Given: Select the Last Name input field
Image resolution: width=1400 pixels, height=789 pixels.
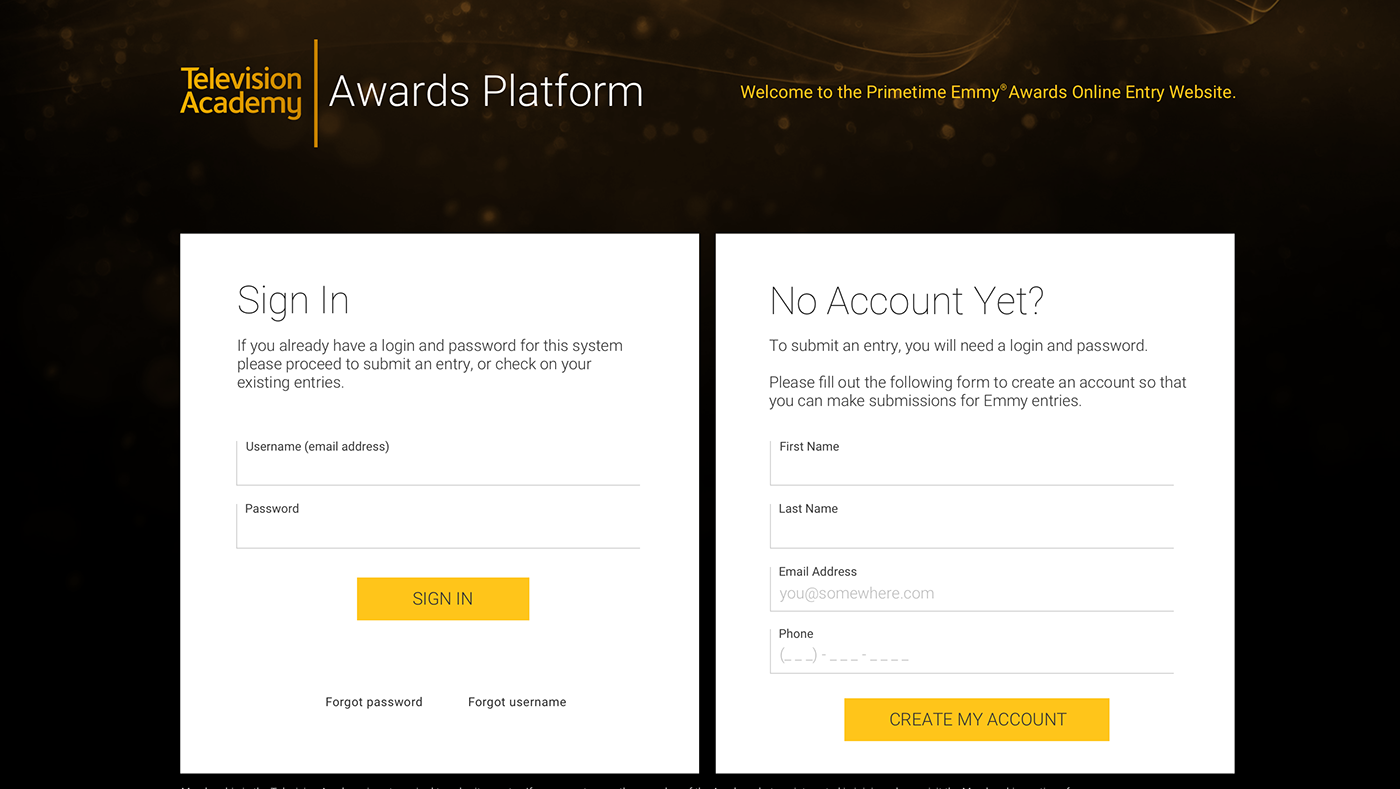Looking at the screenshot, I should coord(972,526).
